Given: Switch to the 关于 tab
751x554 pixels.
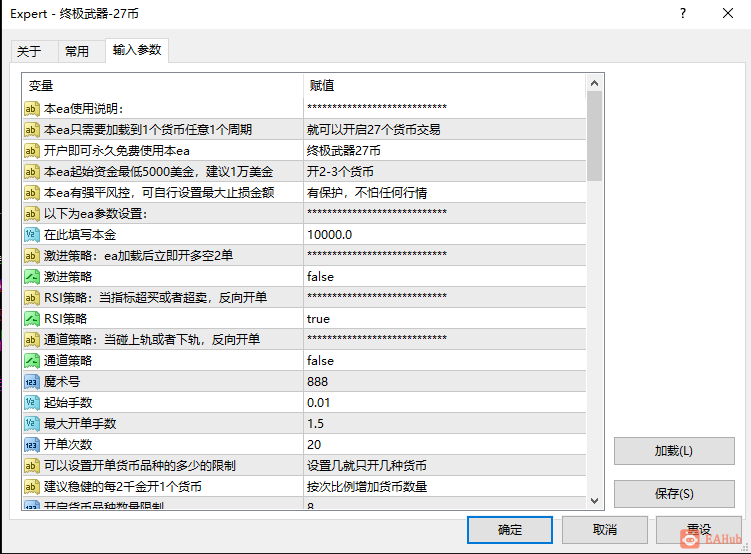Looking at the screenshot, I should pos(29,51).
